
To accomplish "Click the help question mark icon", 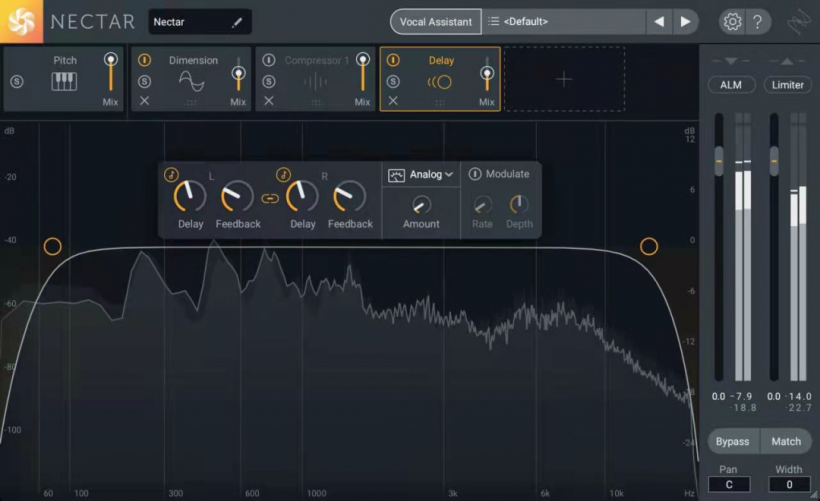I will point(758,22).
